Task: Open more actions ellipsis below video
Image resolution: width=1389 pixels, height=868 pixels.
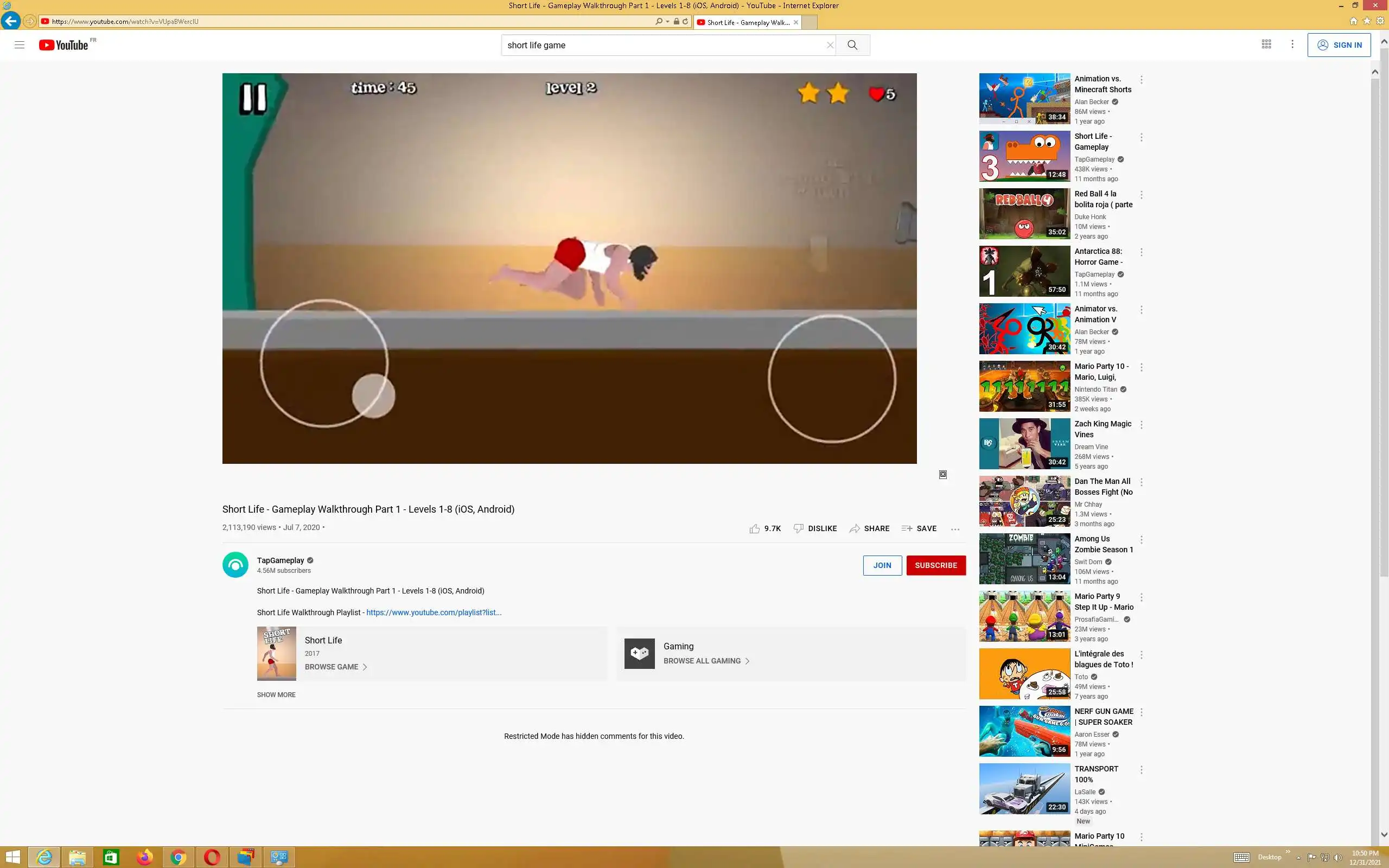Action: pos(954,529)
